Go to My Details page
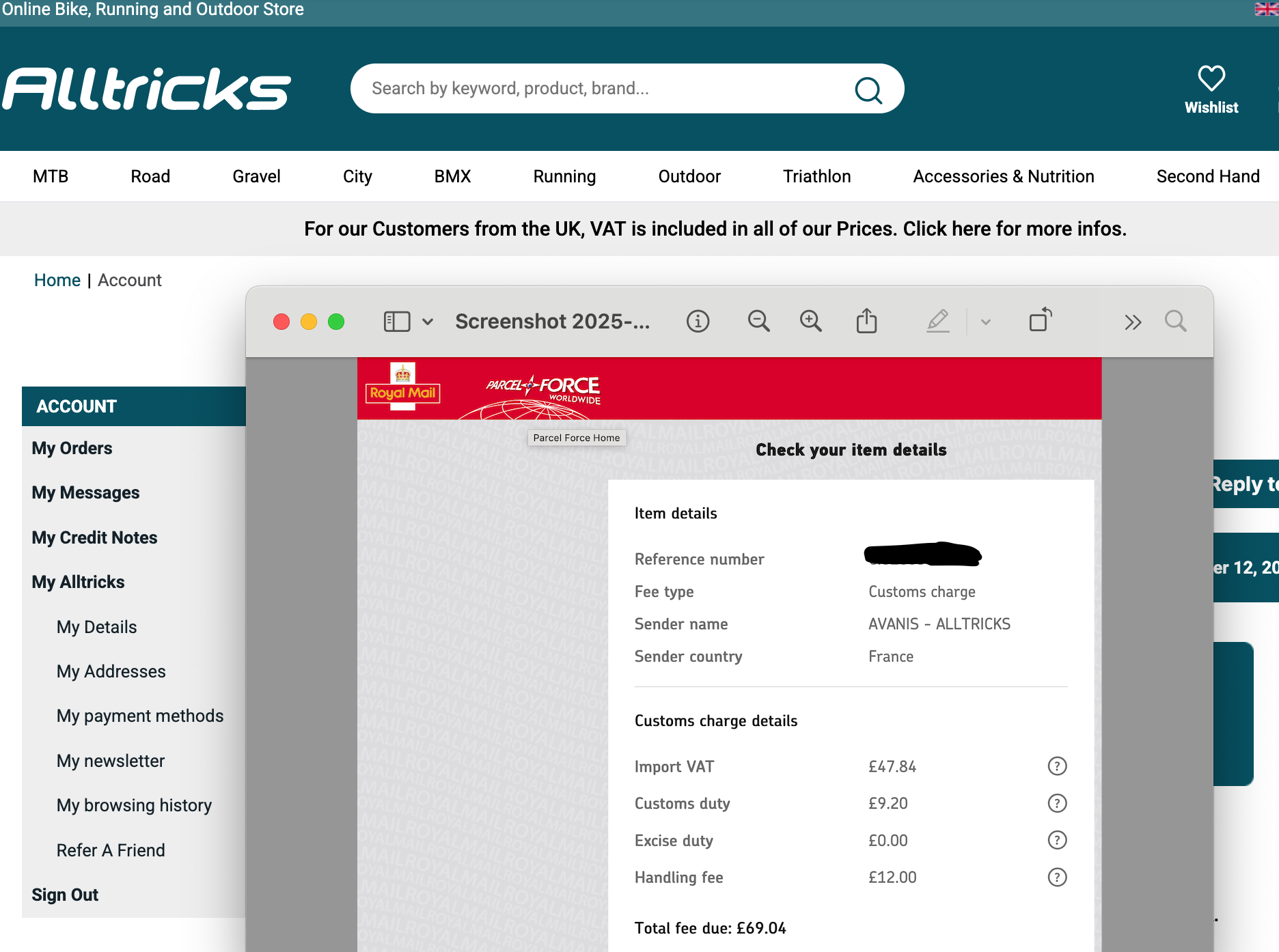The height and width of the screenshot is (952, 1279). coord(96,627)
